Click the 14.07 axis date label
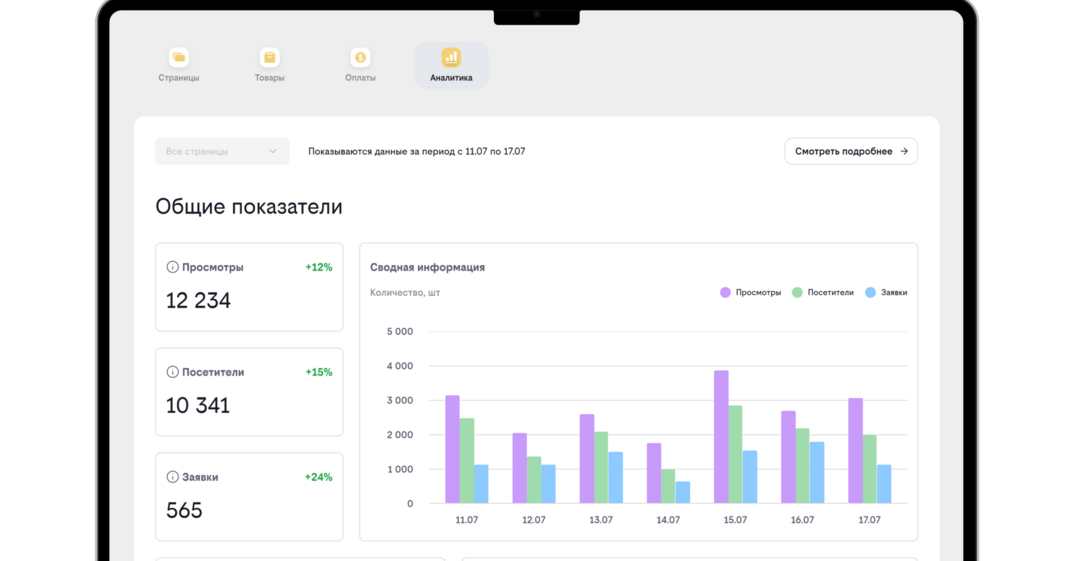Image resolution: width=1074 pixels, height=561 pixels. (x=668, y=520)
